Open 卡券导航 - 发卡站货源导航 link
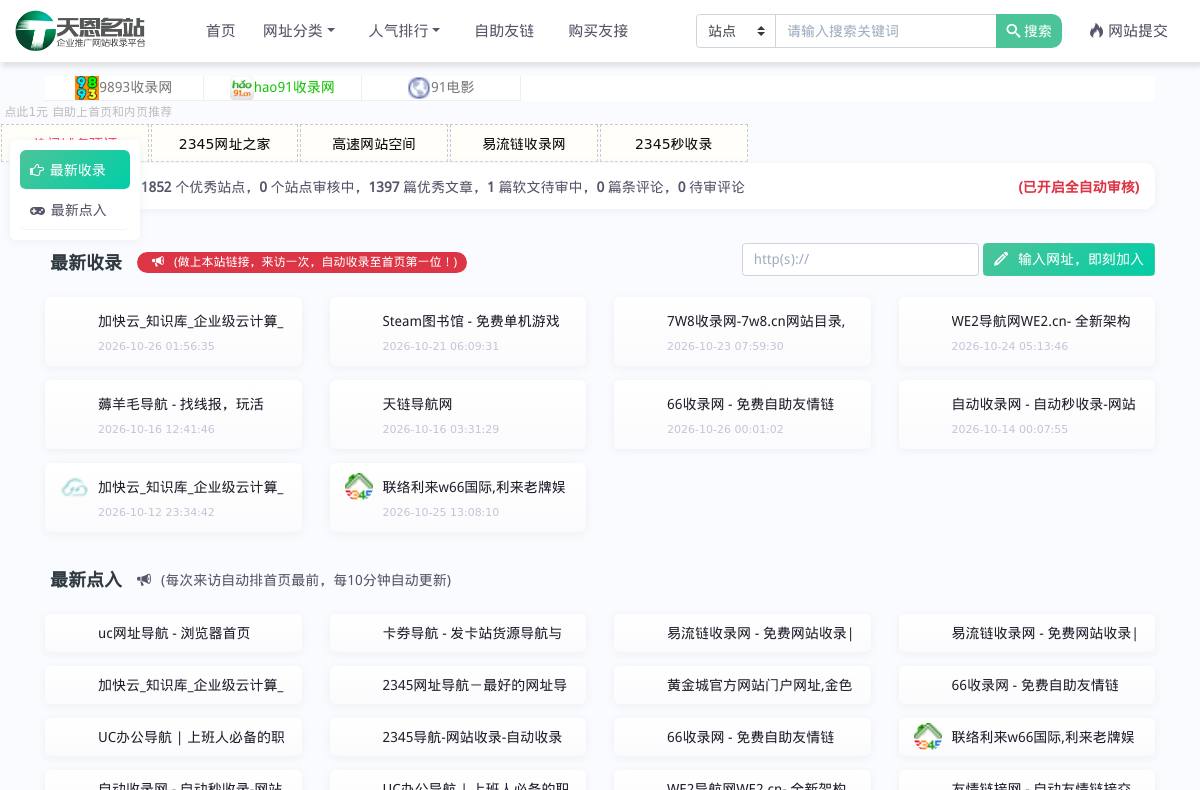The image size is (1200, 790). click(x=458, y=633)
